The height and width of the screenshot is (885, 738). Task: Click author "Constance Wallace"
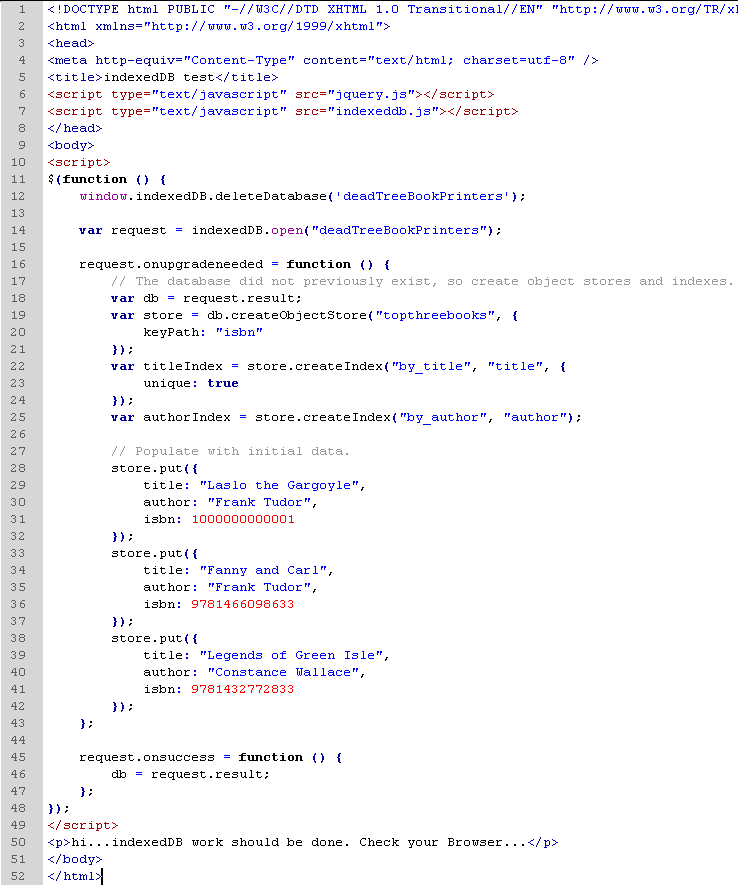coord(284,672)
